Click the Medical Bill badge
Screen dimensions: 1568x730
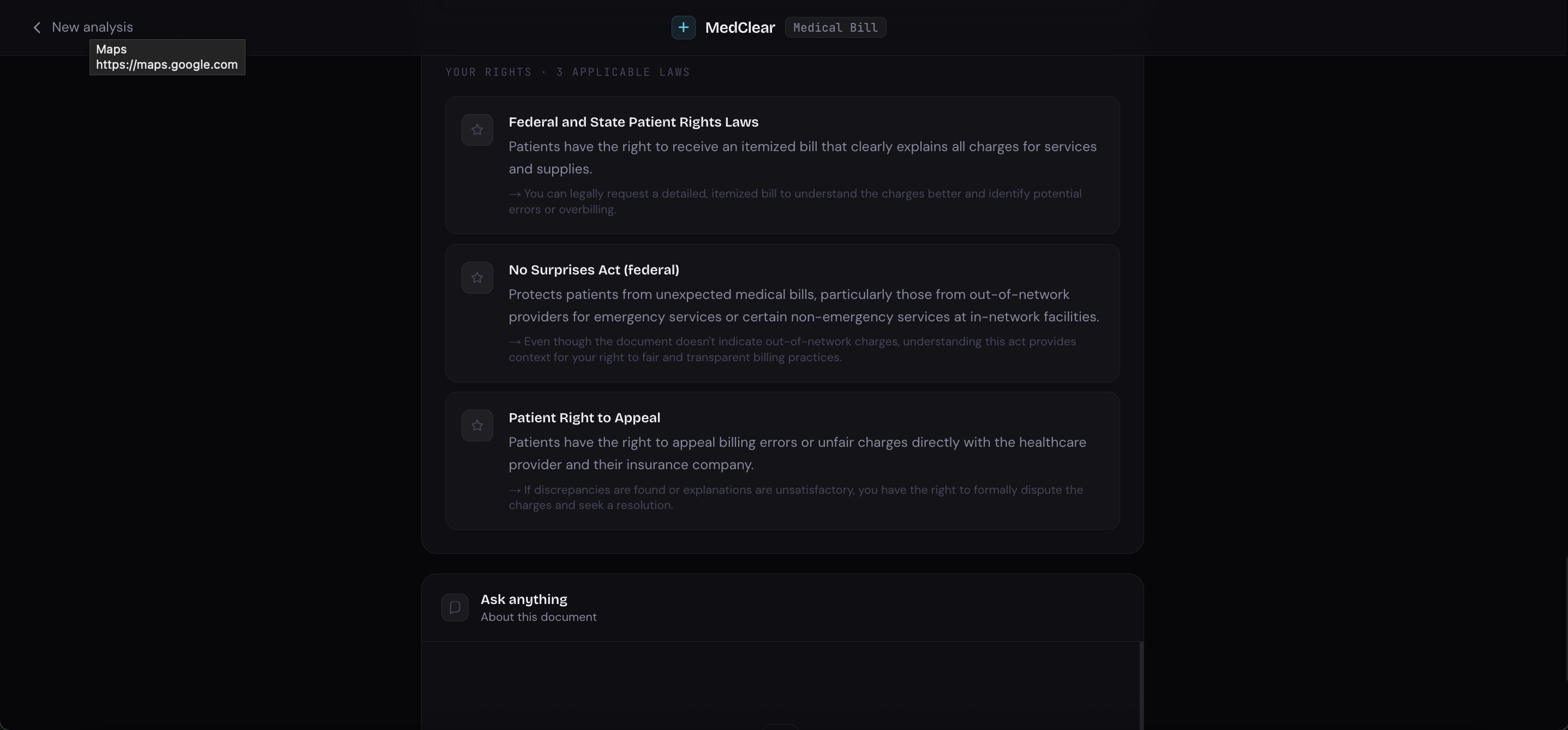pyautogui.click(x=835, y=27)
